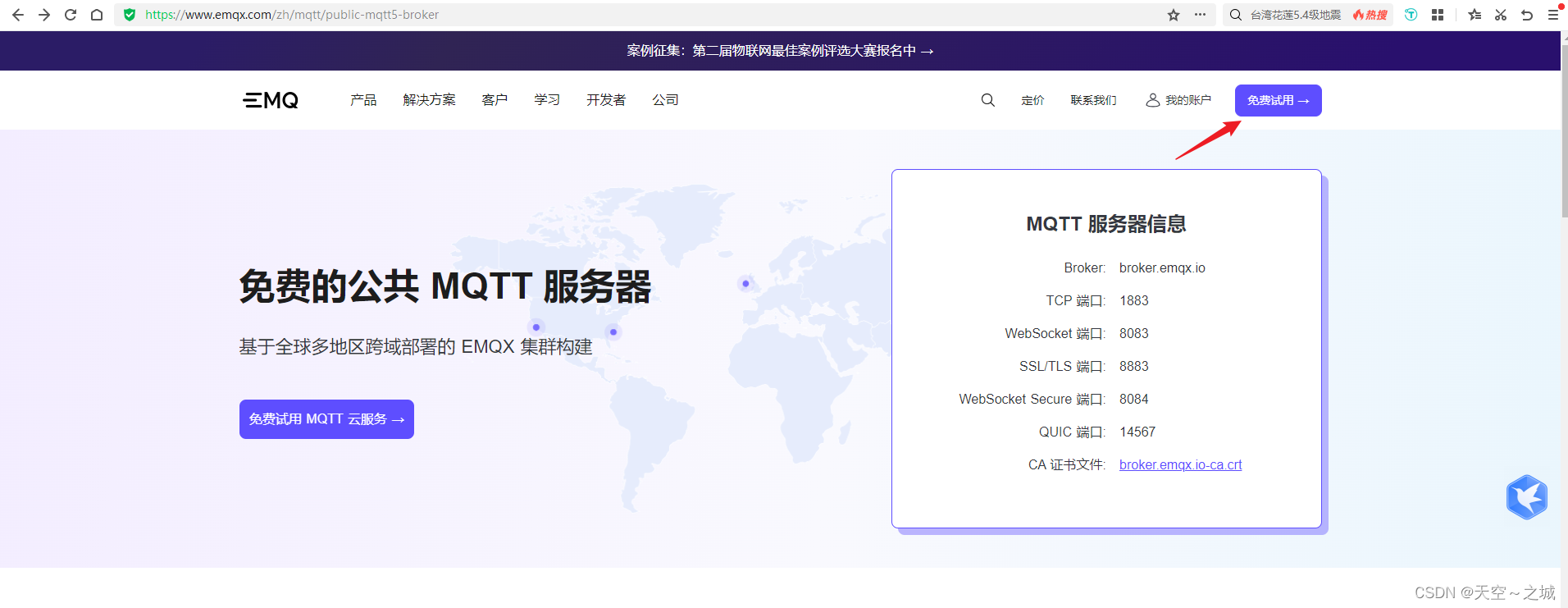
Task: Click the undo restore closed tab icon
Action: (x=1527, y=15)
